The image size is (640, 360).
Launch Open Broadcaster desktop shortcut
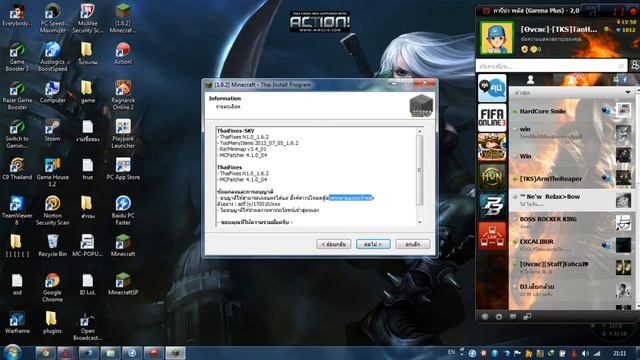87,326
